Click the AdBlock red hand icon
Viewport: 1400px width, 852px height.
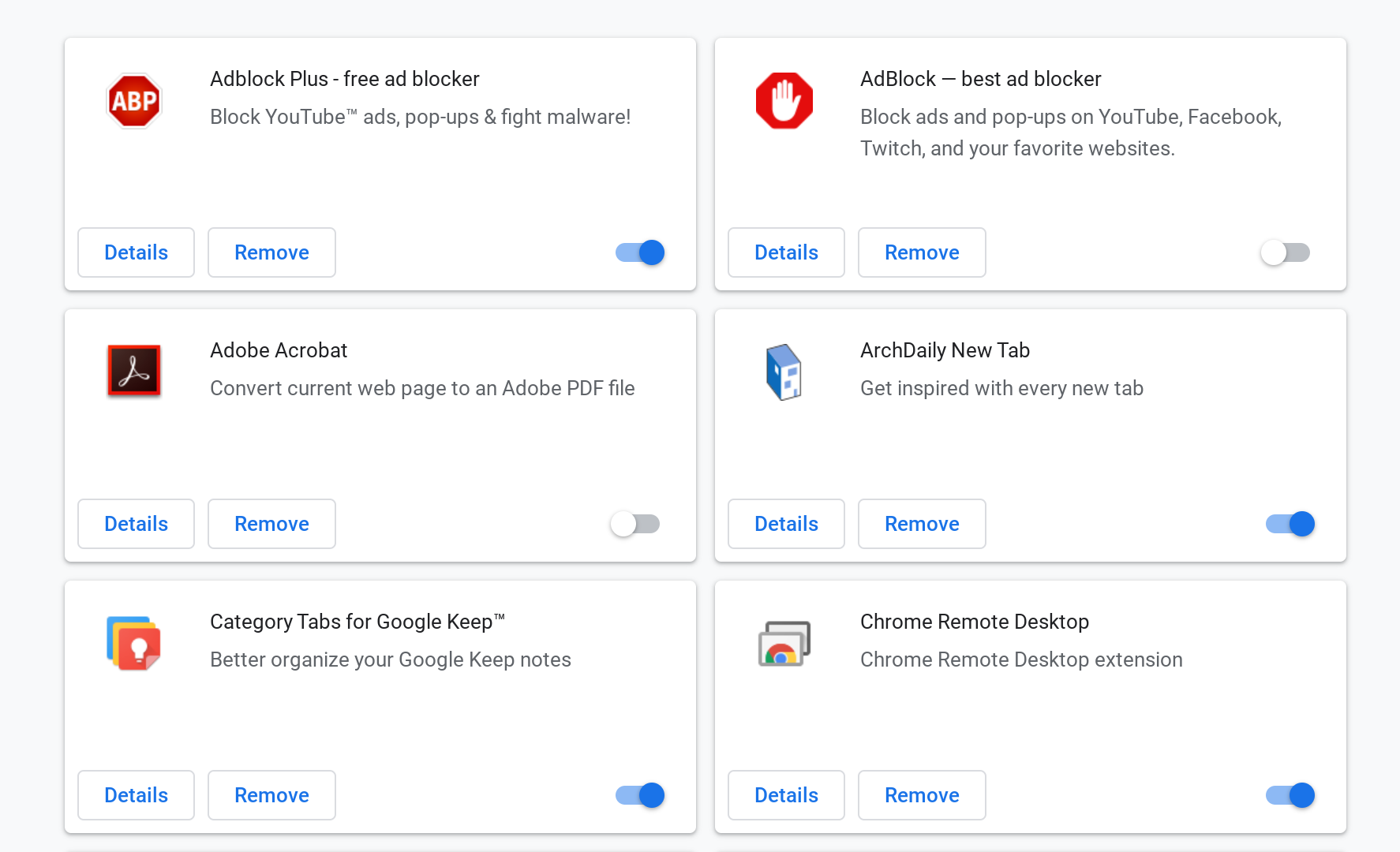784,100
